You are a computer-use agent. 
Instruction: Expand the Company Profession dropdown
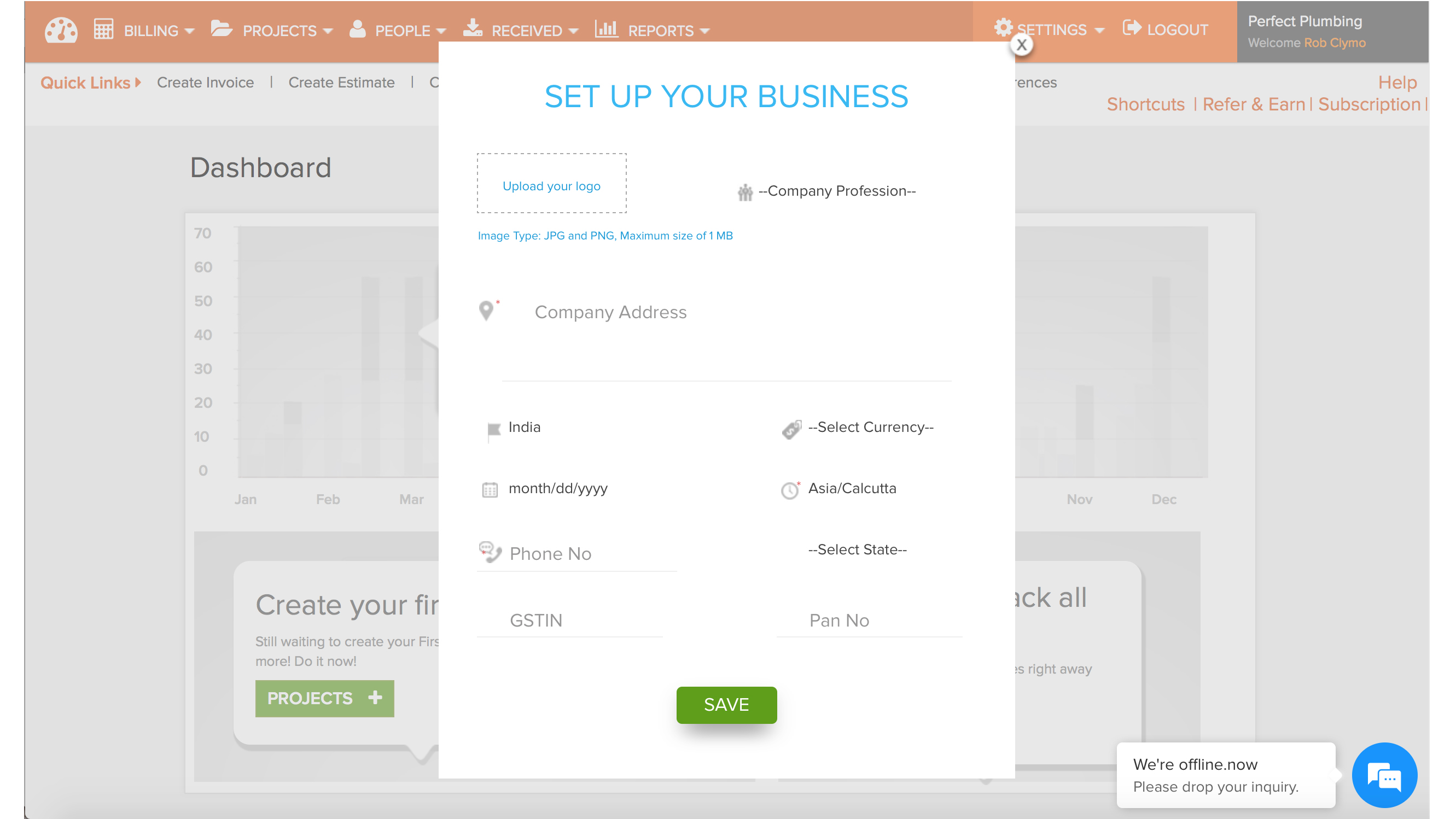(838, 191)
